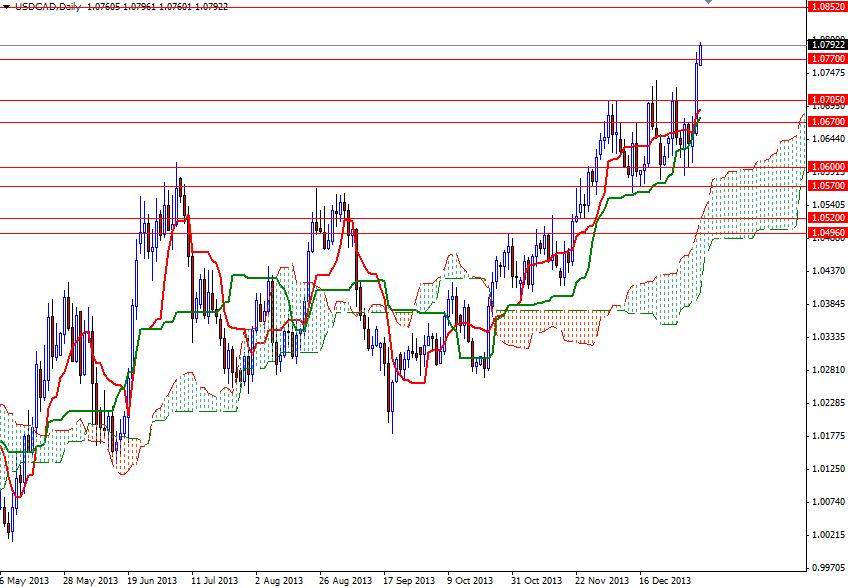848x588 pixels.
Task: Click the 1.06000 support level label
Action: (x=827, y=166)
